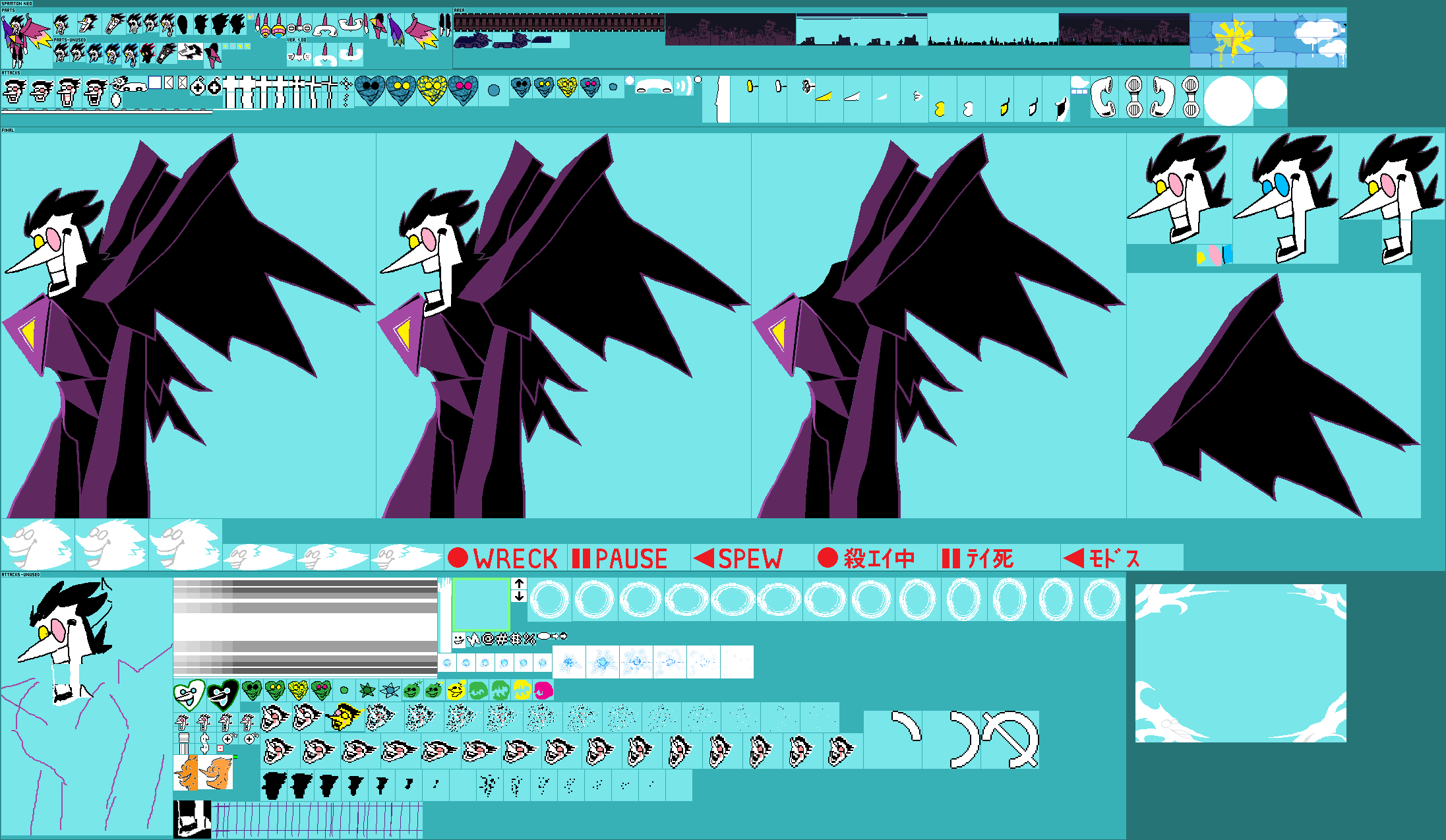
Task: Select the large blue heart with yellow eyes
Action: click(x=401, y=90)
